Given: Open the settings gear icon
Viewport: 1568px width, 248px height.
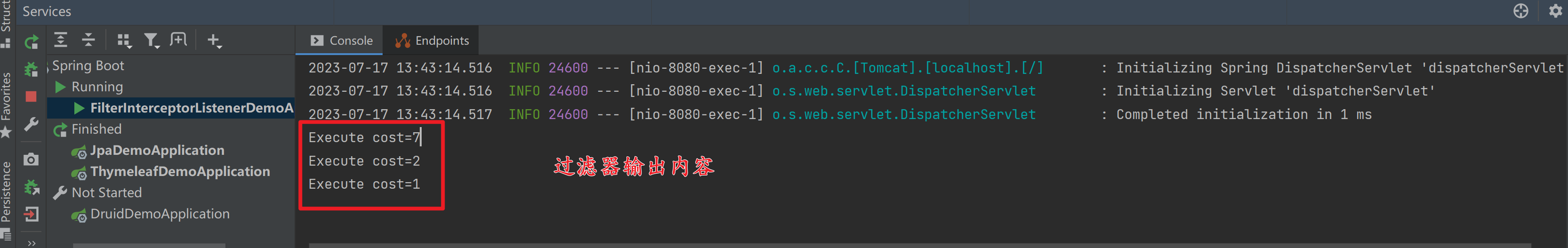Looking at the screenshot, I should tap(1555, 11).
